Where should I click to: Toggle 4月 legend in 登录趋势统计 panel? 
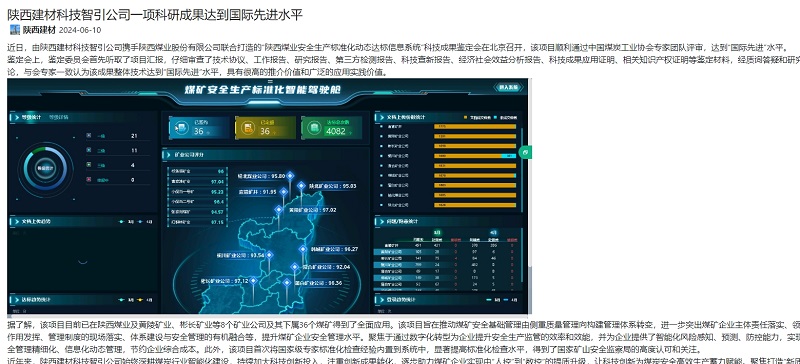point(510,299)
